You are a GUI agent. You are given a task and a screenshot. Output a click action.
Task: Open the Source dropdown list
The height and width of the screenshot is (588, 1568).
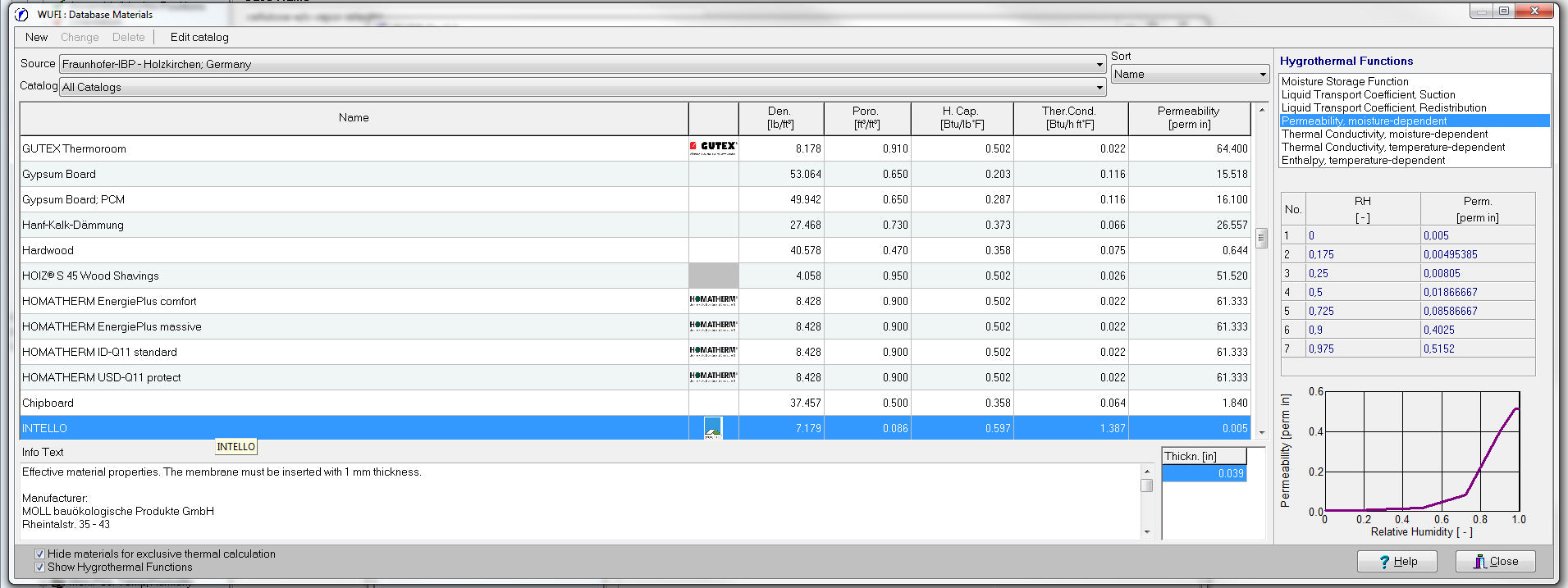(1099, 65)
